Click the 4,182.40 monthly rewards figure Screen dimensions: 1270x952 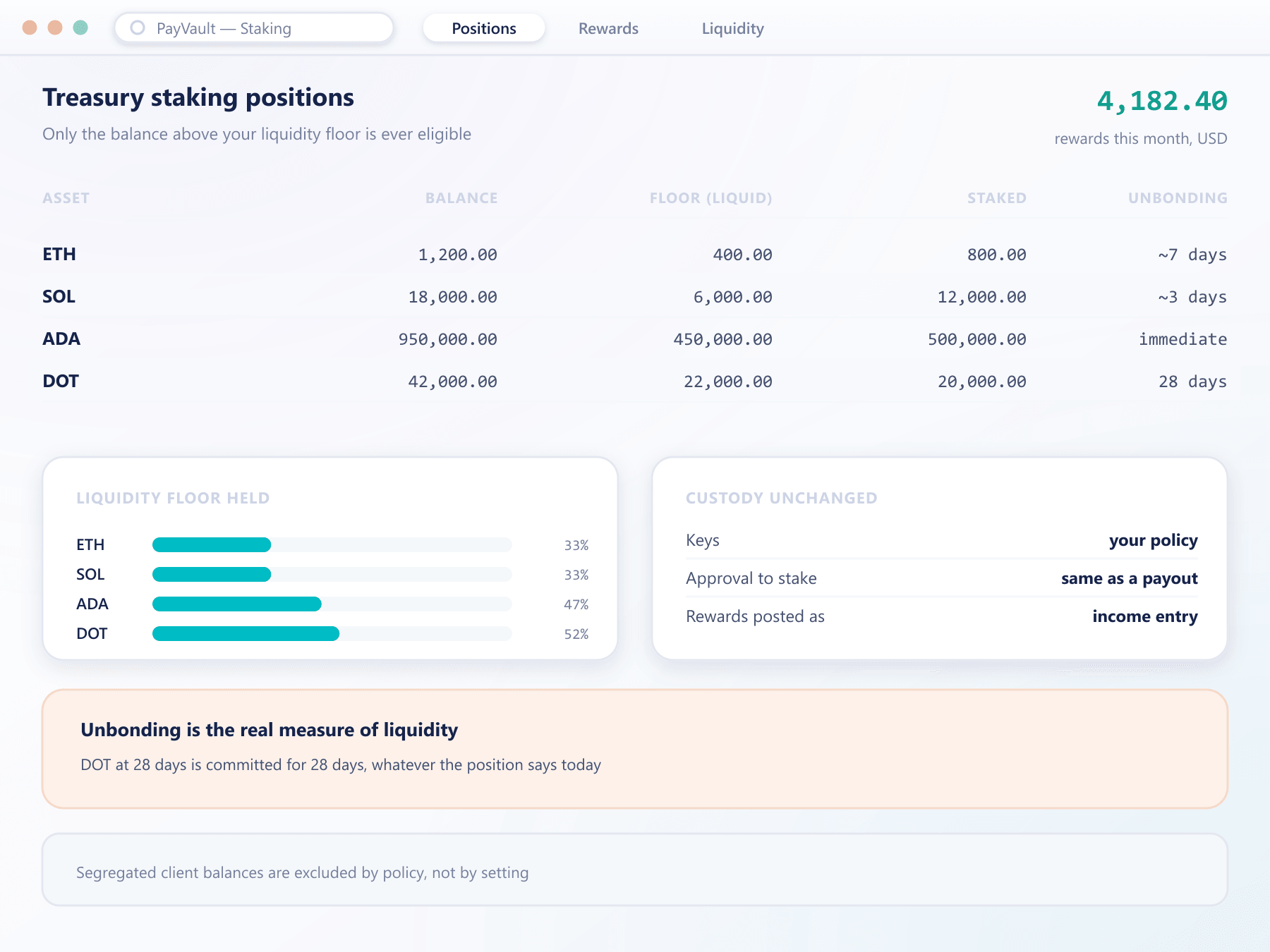(1162, 101)
